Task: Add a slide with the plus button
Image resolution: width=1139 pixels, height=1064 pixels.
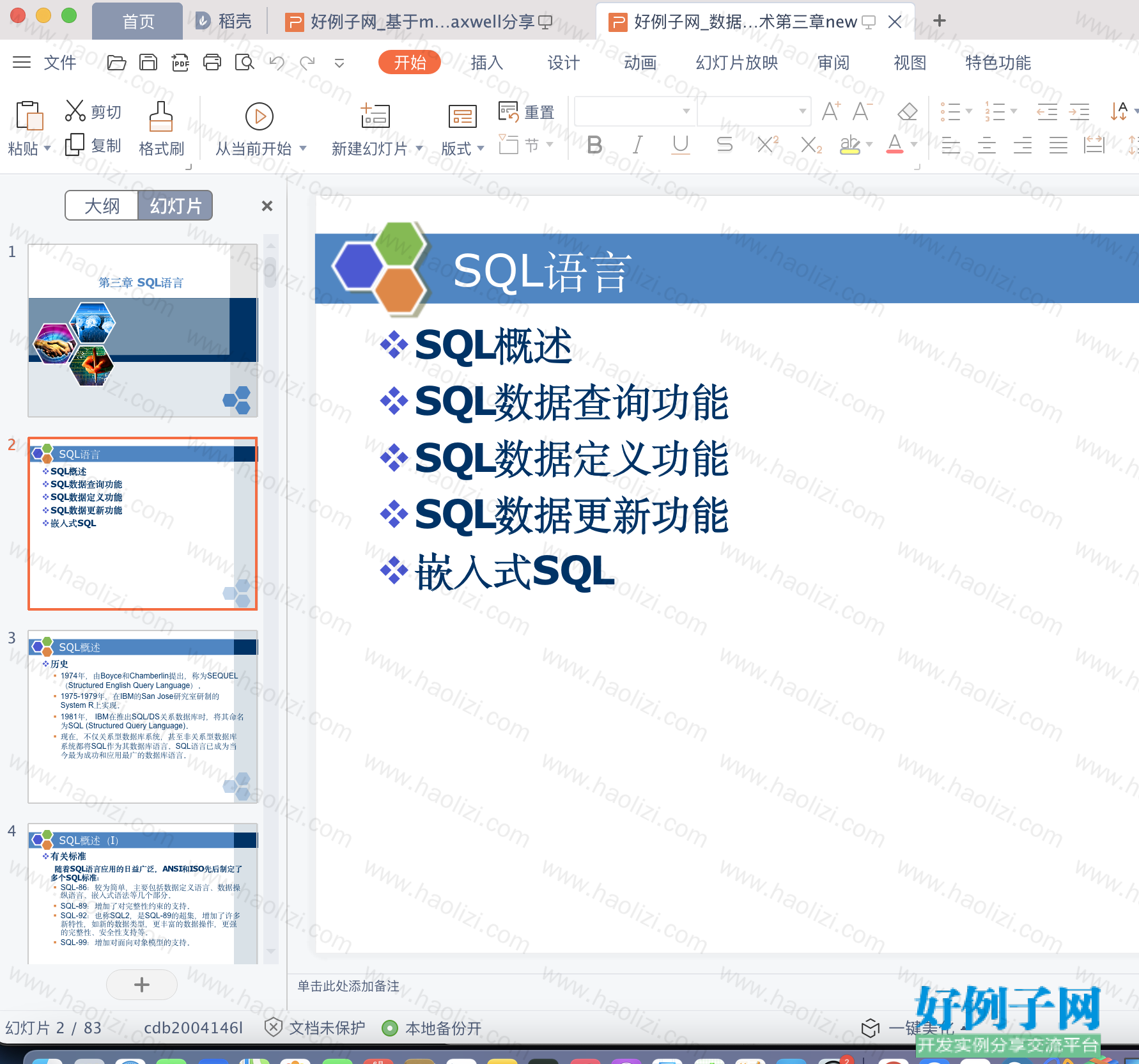Action: [142, 985]
